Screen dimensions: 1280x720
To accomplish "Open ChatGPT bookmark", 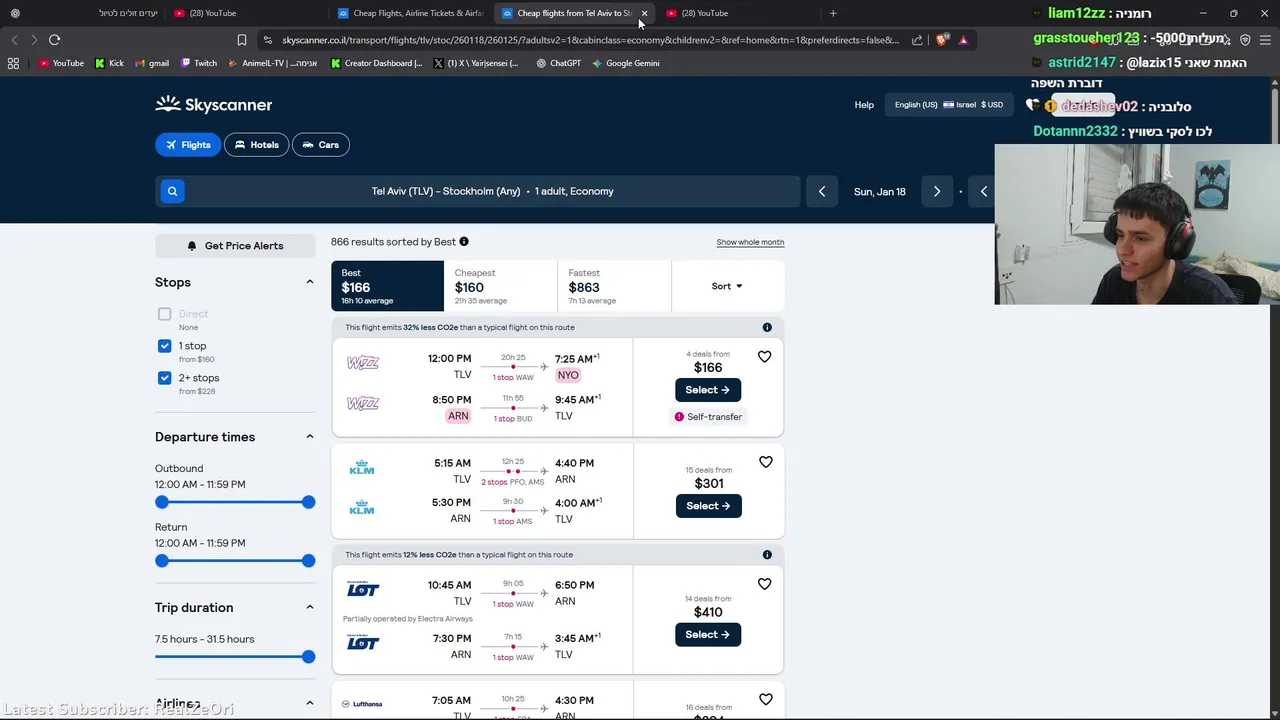I will (558, 63).
